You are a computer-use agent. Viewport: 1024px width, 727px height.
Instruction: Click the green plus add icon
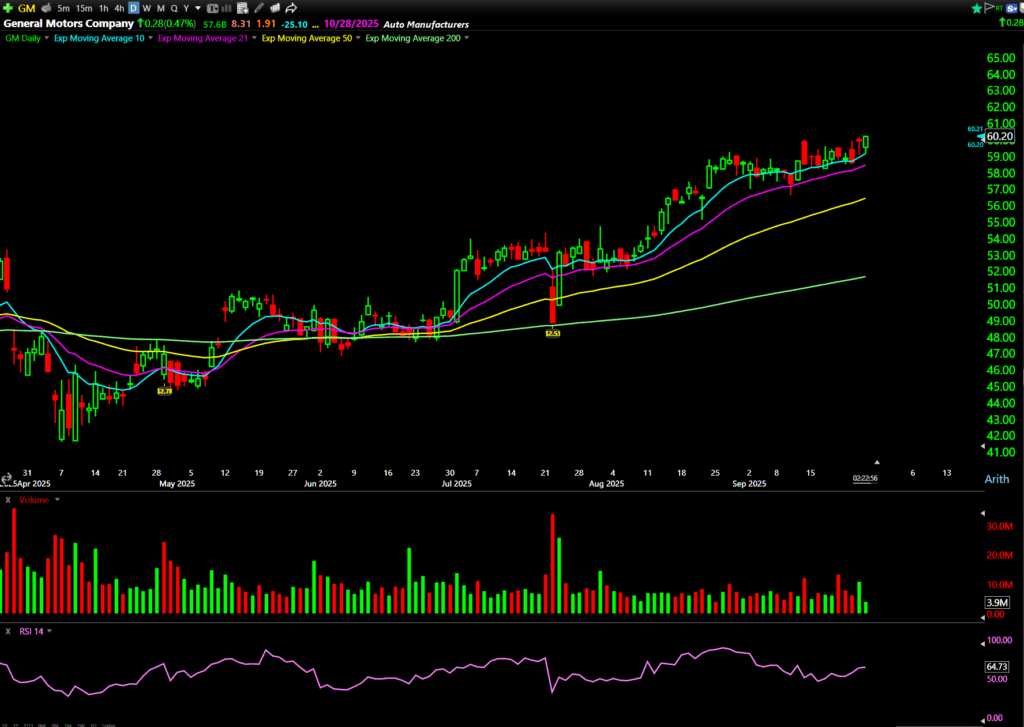8,8
